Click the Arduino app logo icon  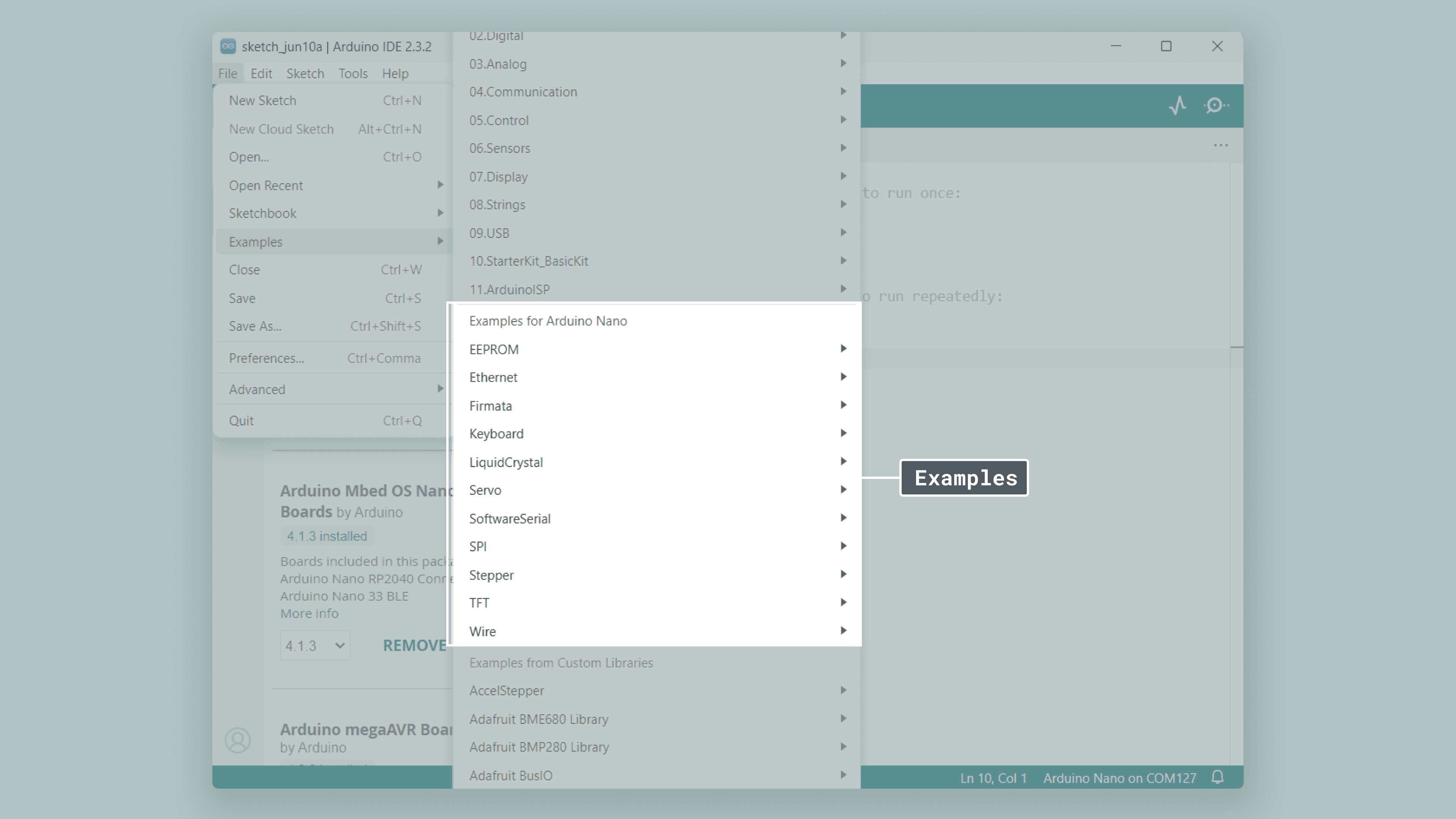[228, 46]
